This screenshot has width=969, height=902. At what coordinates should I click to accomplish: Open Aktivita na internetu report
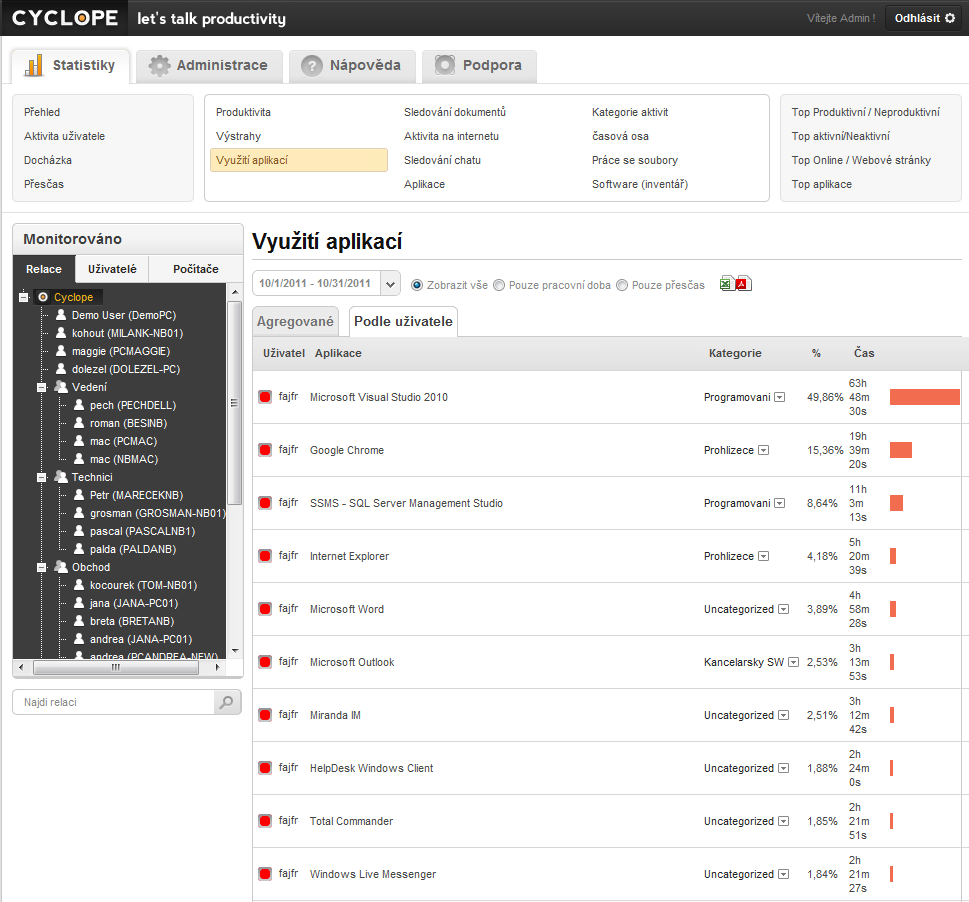451,136
